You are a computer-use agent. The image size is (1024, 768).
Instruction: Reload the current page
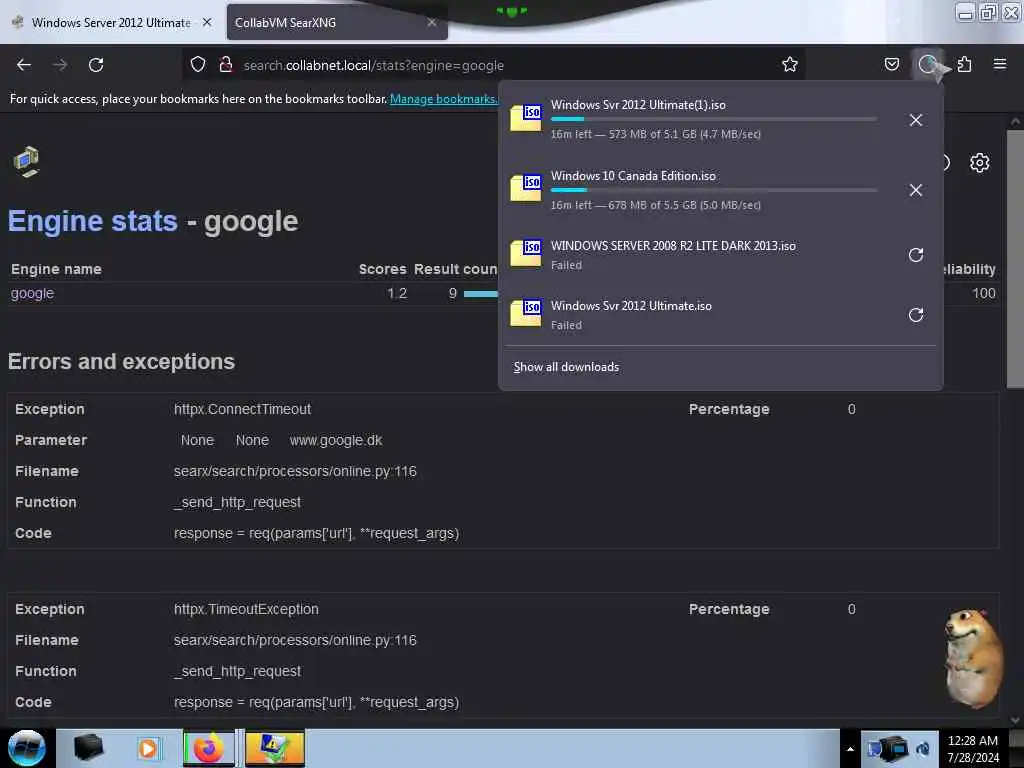(96, 65)
